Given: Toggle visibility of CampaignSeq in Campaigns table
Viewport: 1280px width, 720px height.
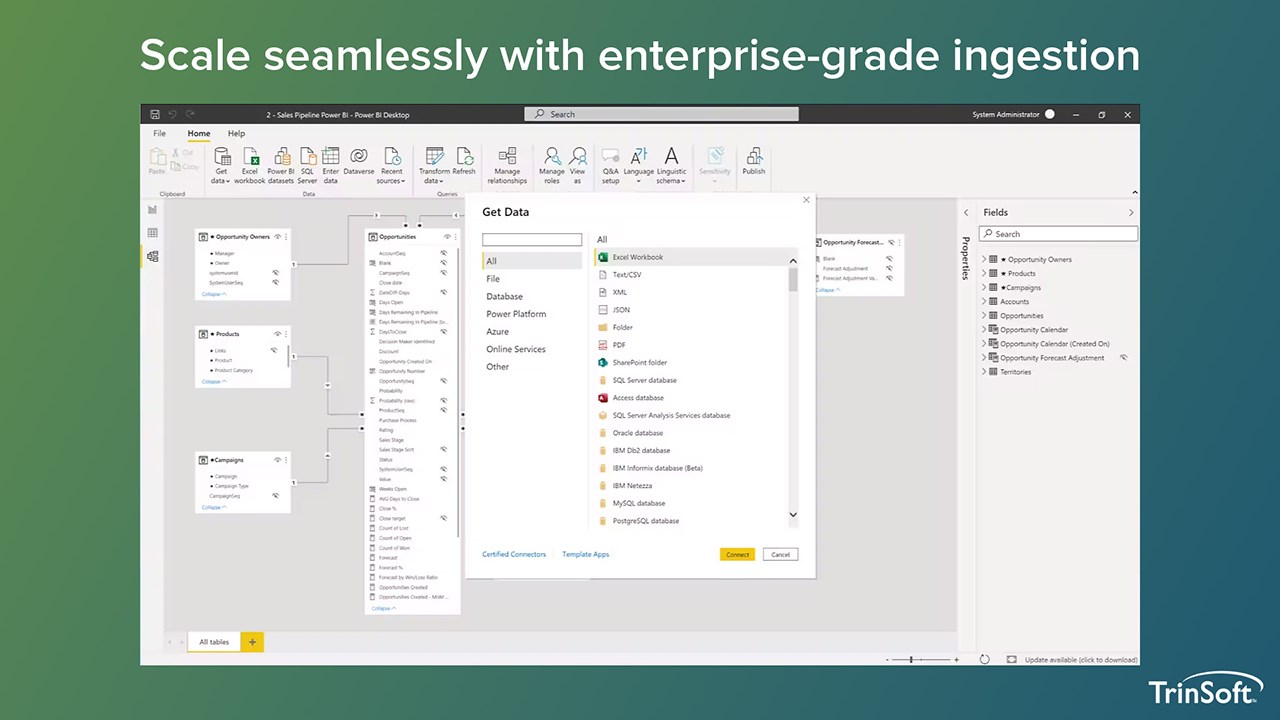Looking at the screenshot, I should pyautogui.click(x=276, y=496).
